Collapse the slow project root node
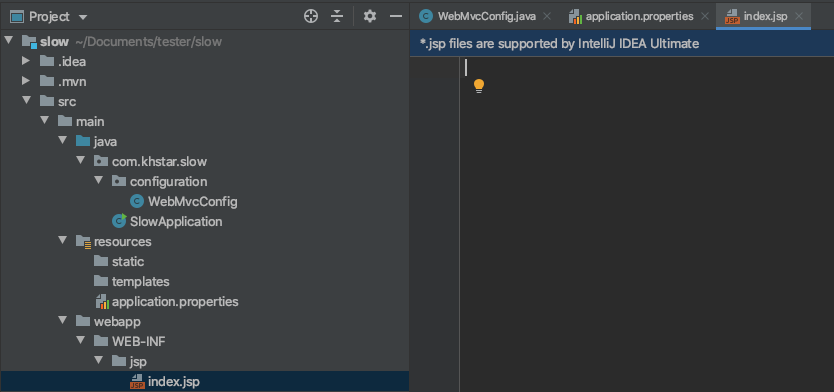Screen dimensions: 834x392 pos(8,41)
